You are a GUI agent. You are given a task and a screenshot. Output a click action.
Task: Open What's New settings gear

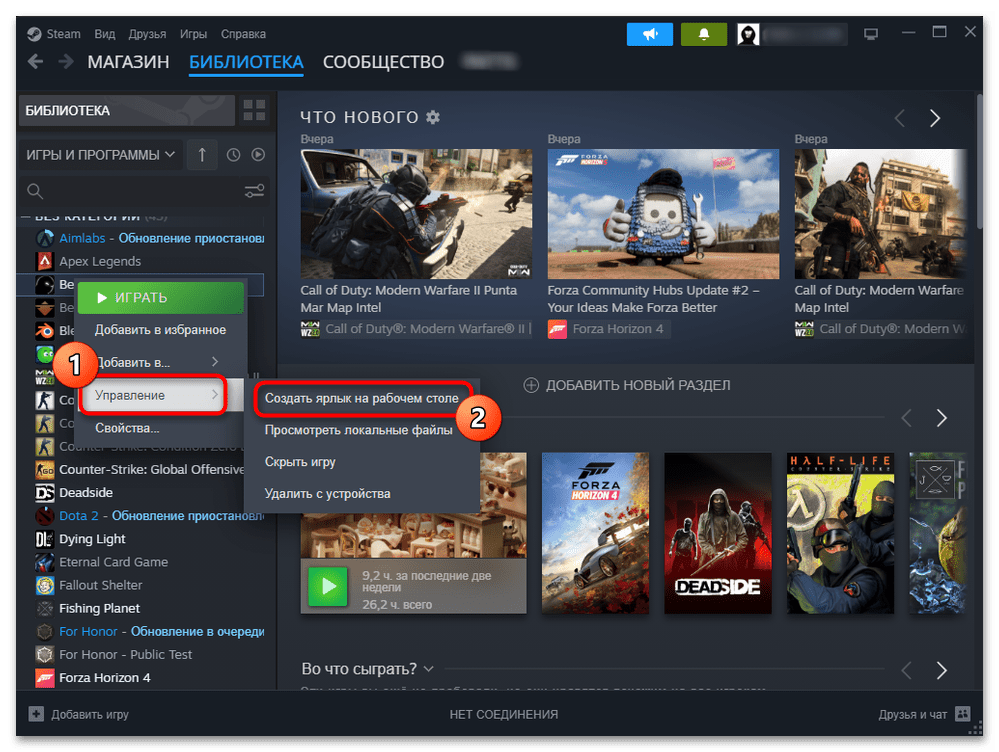coord(433,117)
